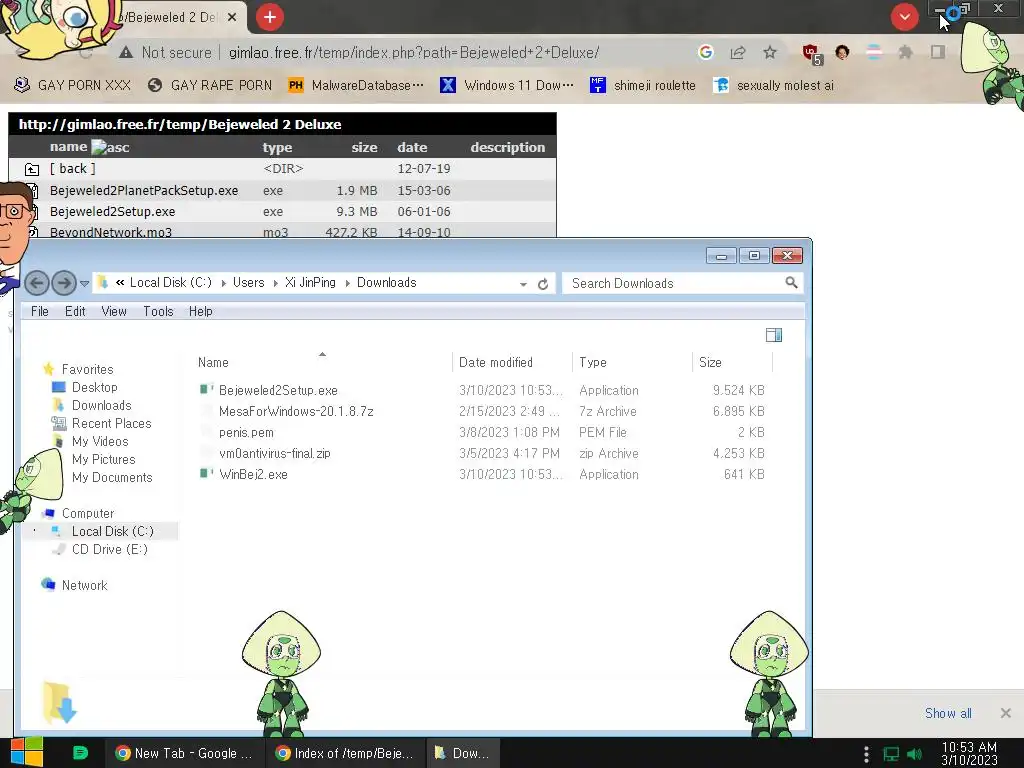Open the Edit menu

click(75, 312)
